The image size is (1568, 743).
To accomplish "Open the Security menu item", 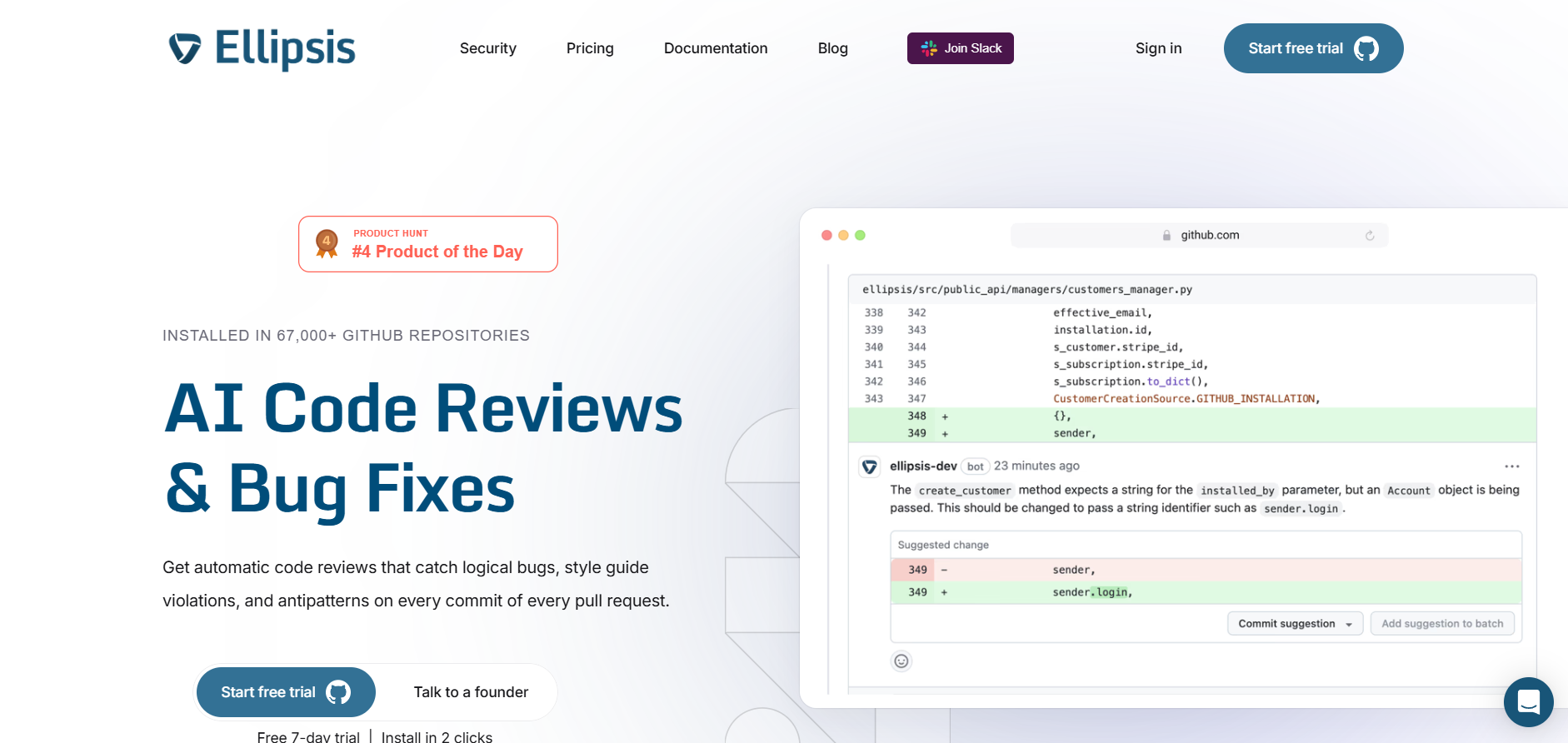I will pos(488,48).
